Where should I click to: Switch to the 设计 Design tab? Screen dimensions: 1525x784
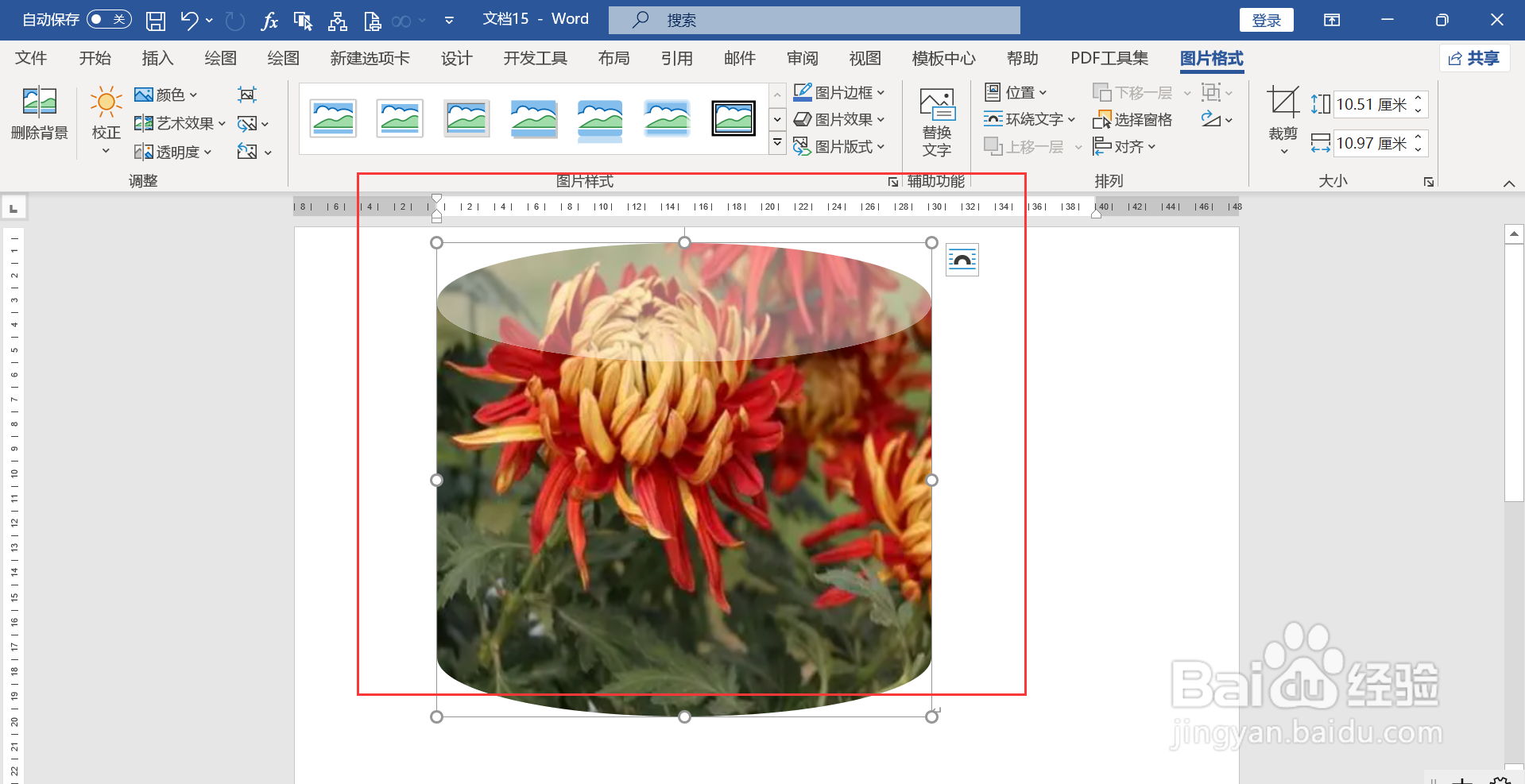456,58
